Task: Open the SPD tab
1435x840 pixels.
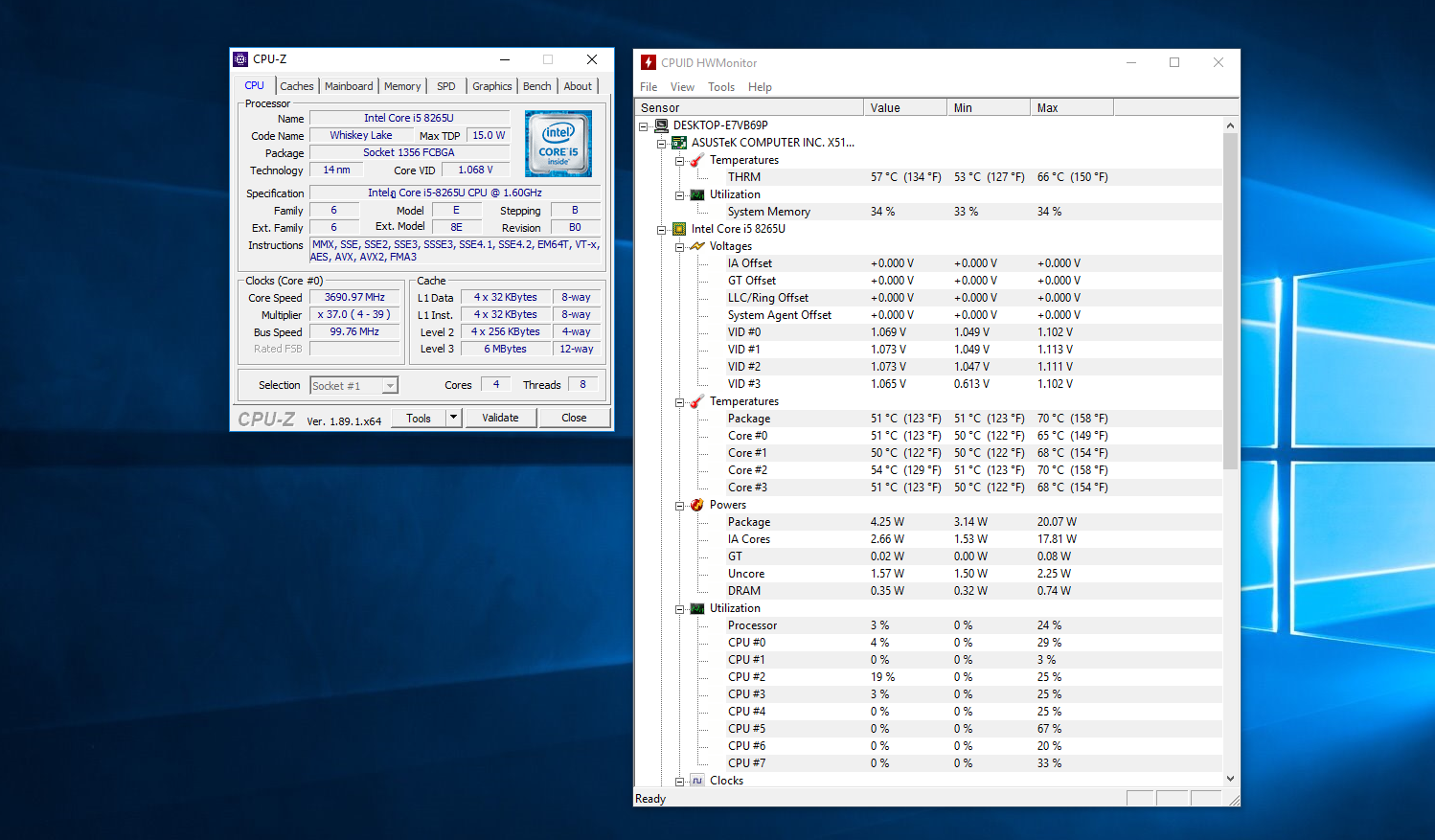Action: pyautogui.click(x=446, y=86)
